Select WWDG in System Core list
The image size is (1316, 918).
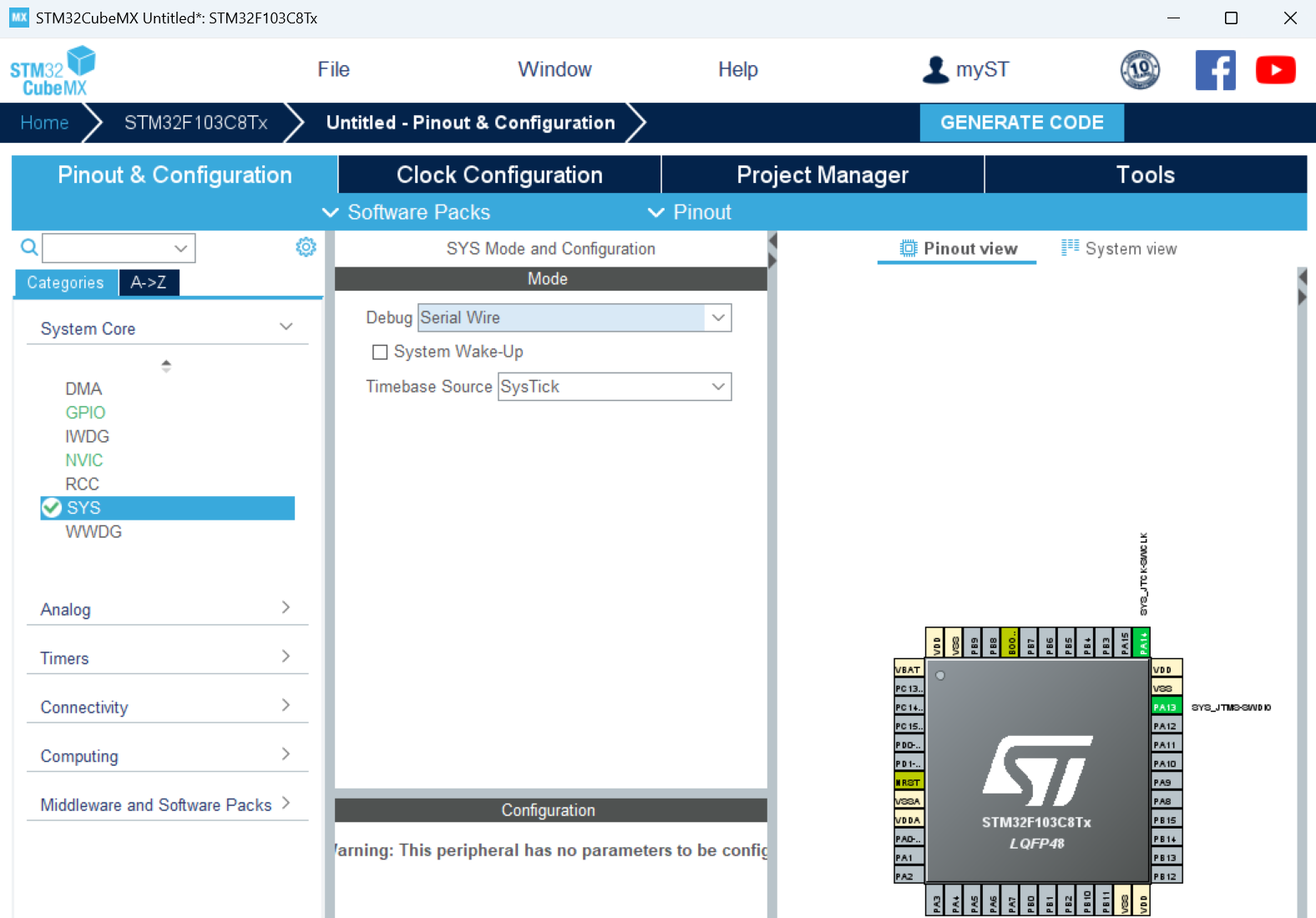pyautogui.click(x=94, y=531)
